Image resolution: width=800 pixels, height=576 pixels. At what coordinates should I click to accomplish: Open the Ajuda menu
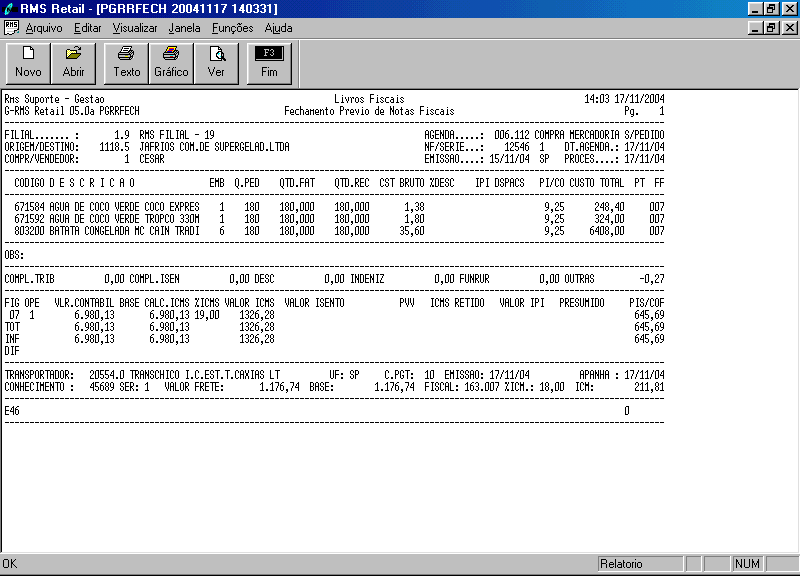(x=278, y=28)
